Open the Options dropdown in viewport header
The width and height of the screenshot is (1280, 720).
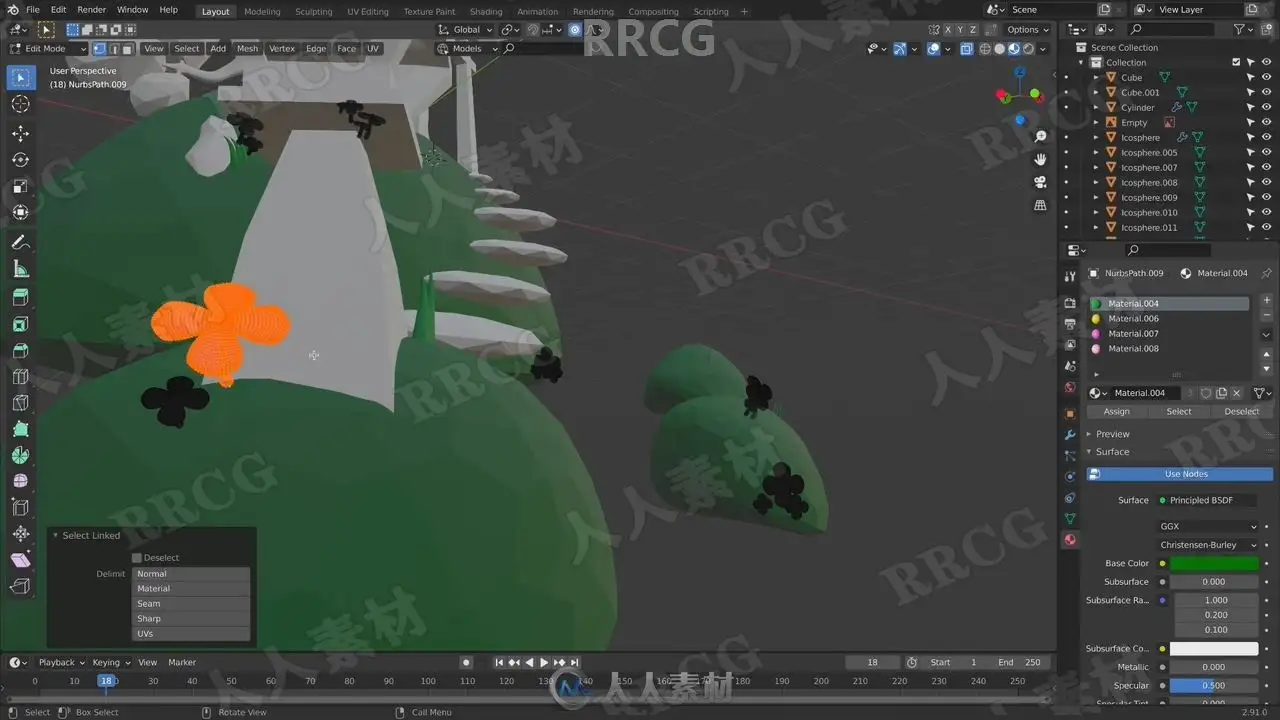1028,30
